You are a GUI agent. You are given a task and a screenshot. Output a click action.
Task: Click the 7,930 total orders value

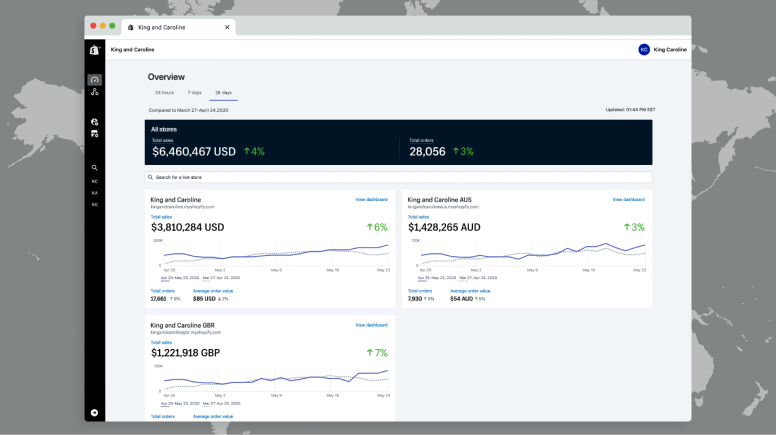pyautogui.click(x=415, y=299)
